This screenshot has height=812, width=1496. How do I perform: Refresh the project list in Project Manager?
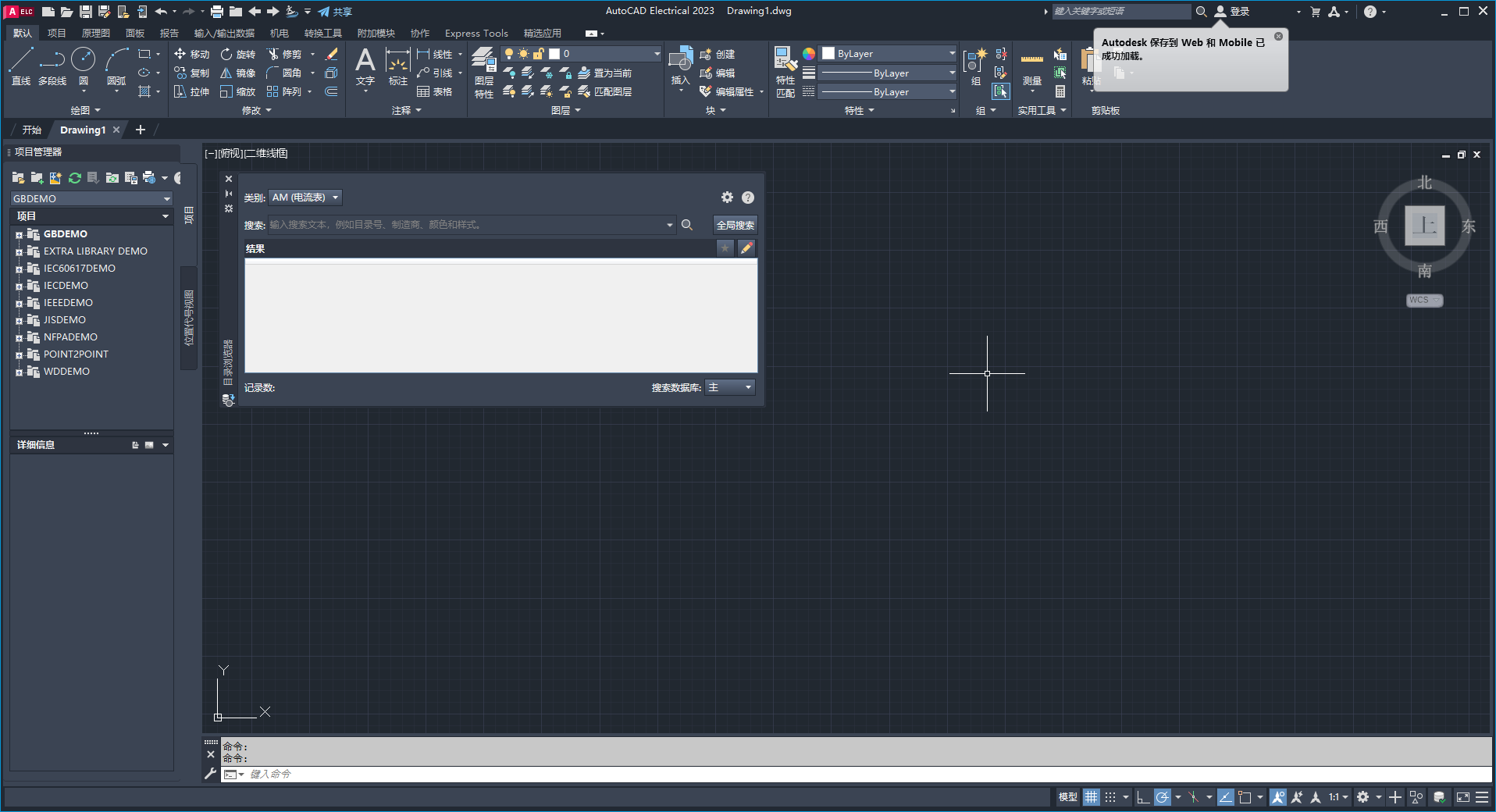(74, 178)
